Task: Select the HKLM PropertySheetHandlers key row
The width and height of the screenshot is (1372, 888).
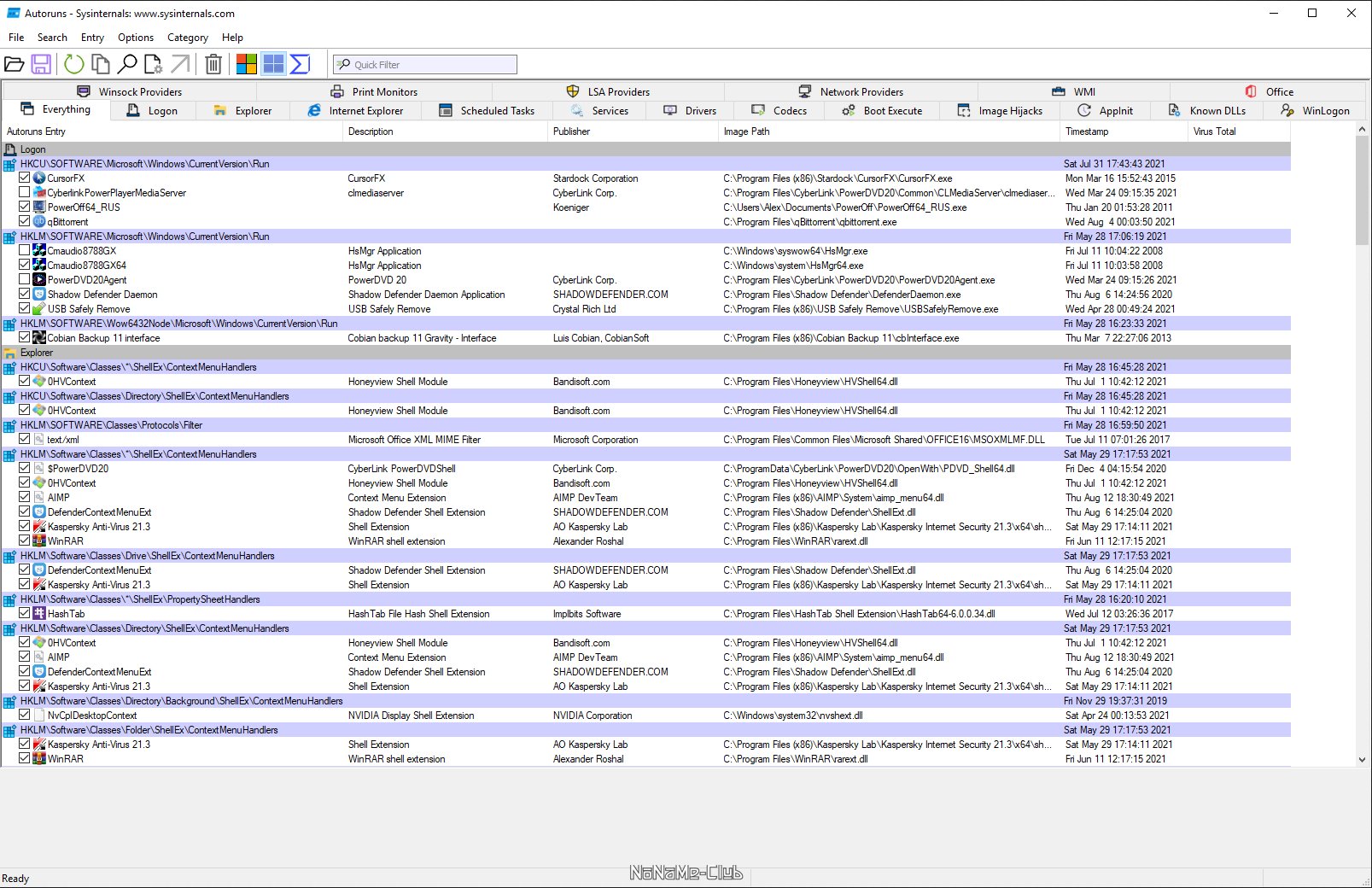Action: [x=646, y=599]
